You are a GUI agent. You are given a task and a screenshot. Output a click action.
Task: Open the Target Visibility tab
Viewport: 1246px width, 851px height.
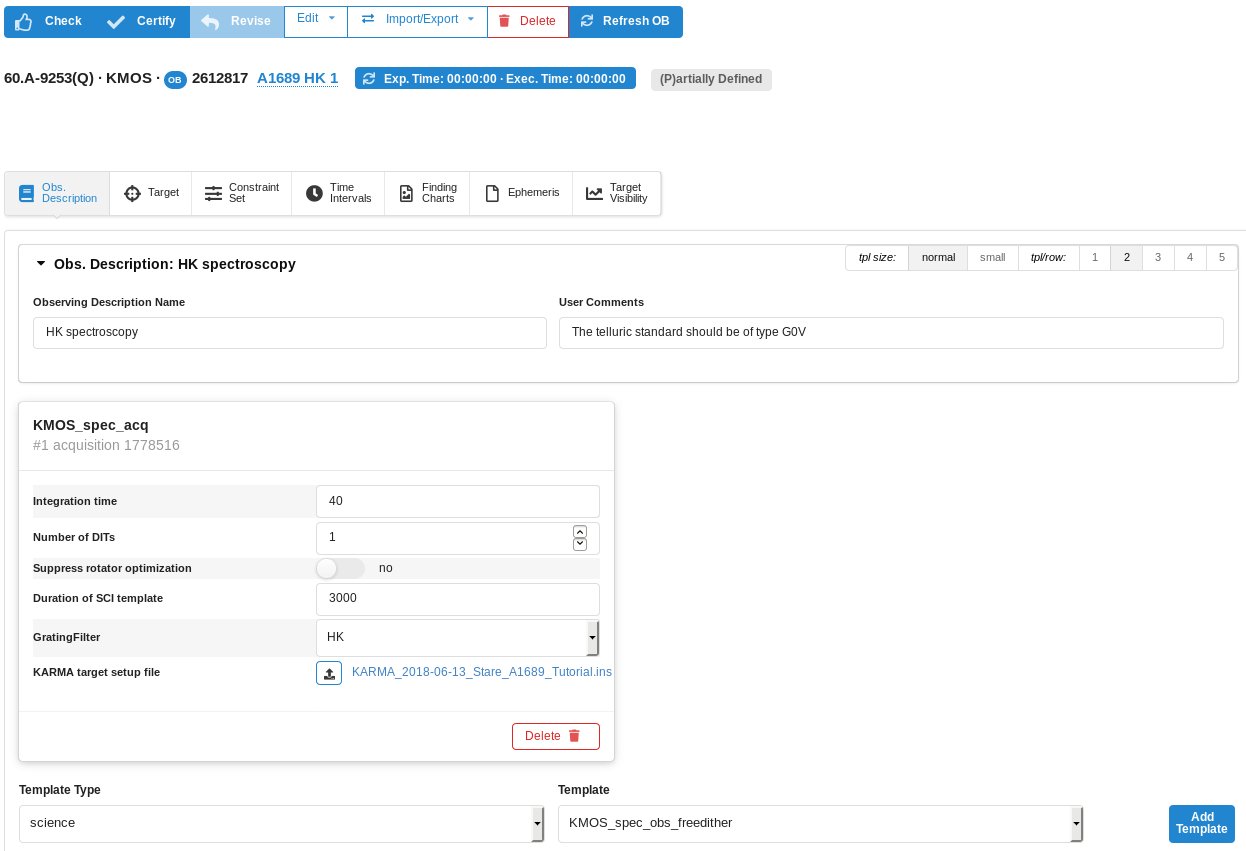click(x=616, y=193)
